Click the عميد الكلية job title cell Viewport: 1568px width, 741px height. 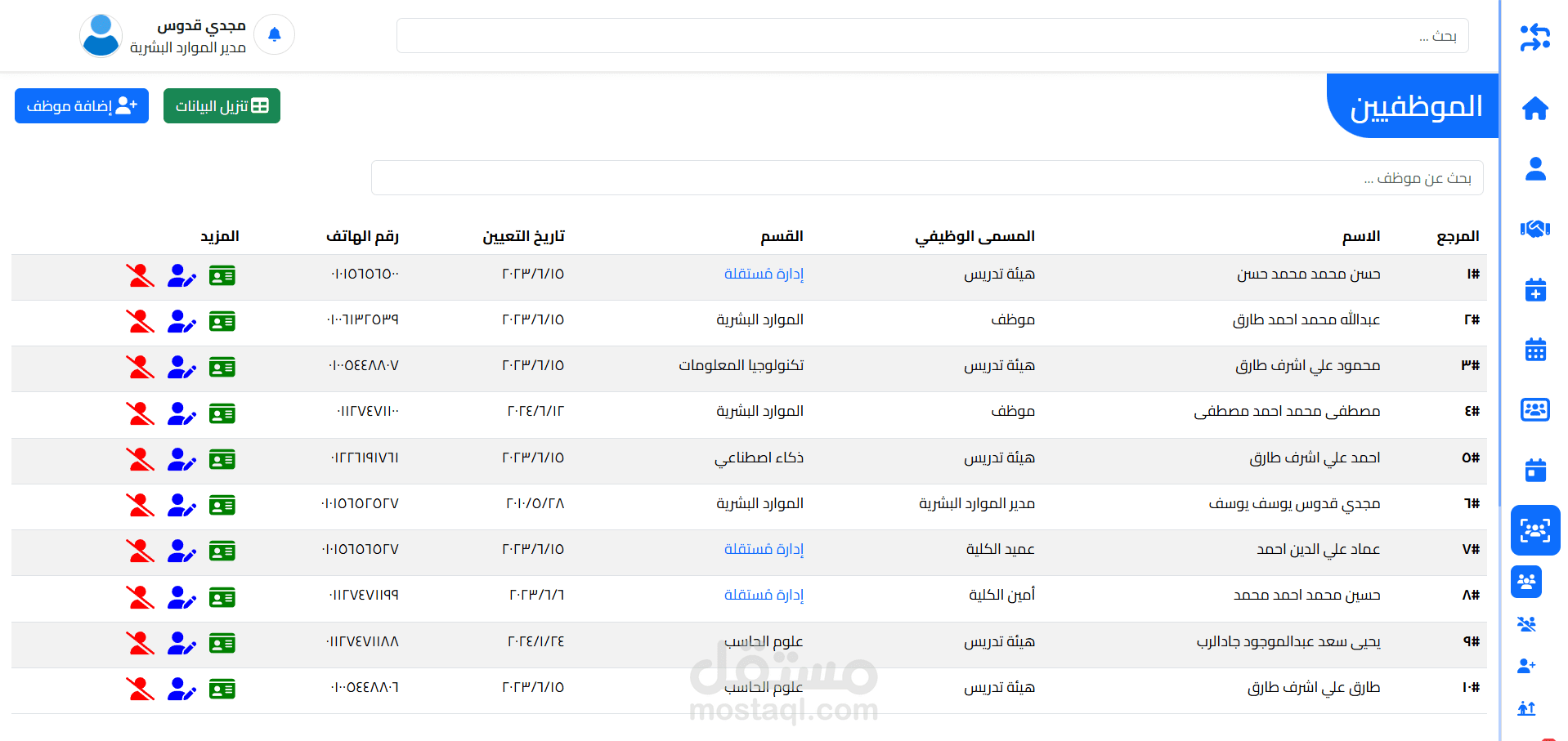[x=1000, y=550]
